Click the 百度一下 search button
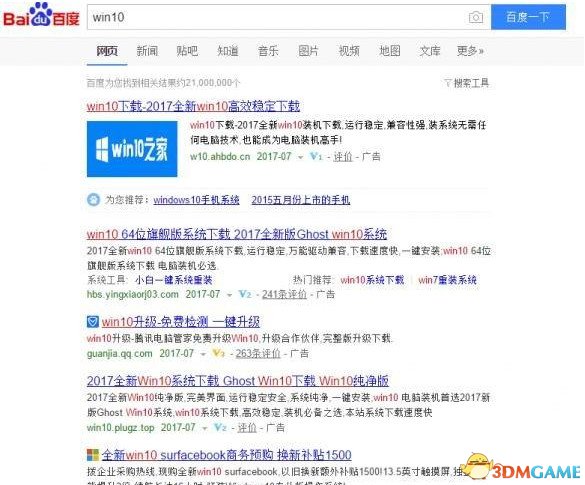The image size is (585, 485). 528,17
